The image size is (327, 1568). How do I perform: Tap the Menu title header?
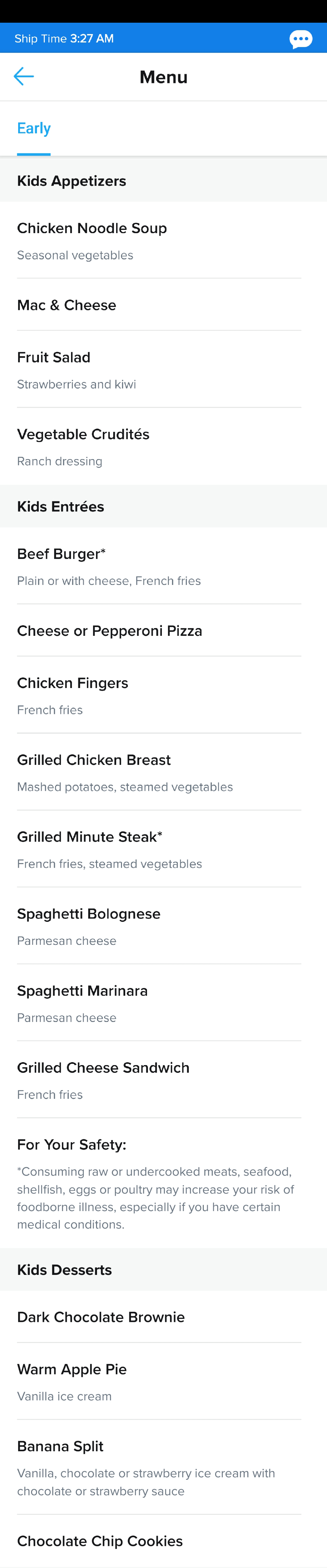click(x=163, y=77)
